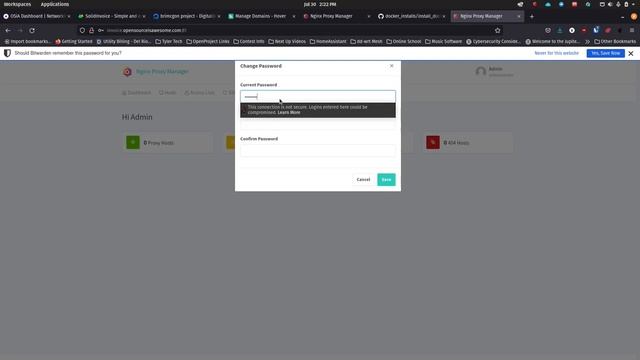Open the Admin user menu avatar

[x=480, y=71]
